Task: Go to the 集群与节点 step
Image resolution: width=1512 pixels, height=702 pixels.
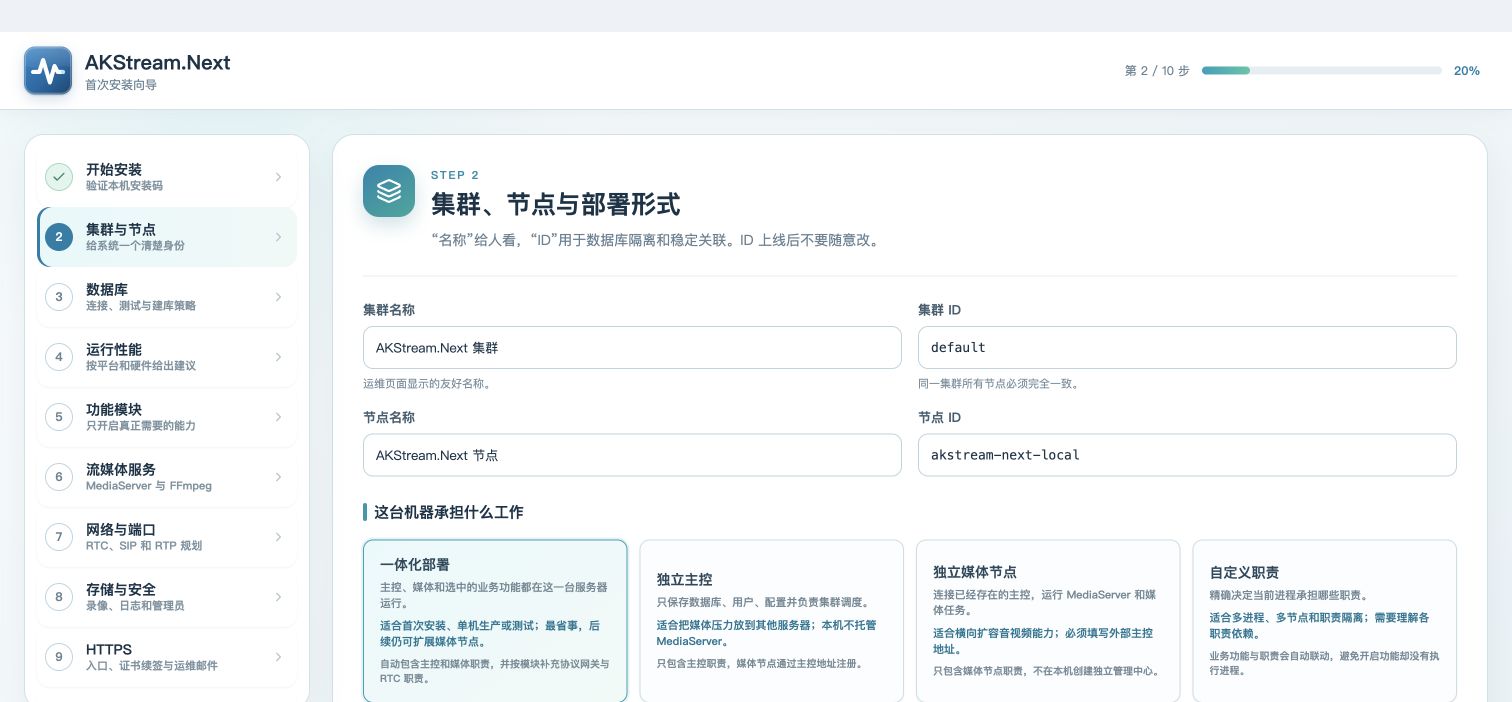Action: 167,237
